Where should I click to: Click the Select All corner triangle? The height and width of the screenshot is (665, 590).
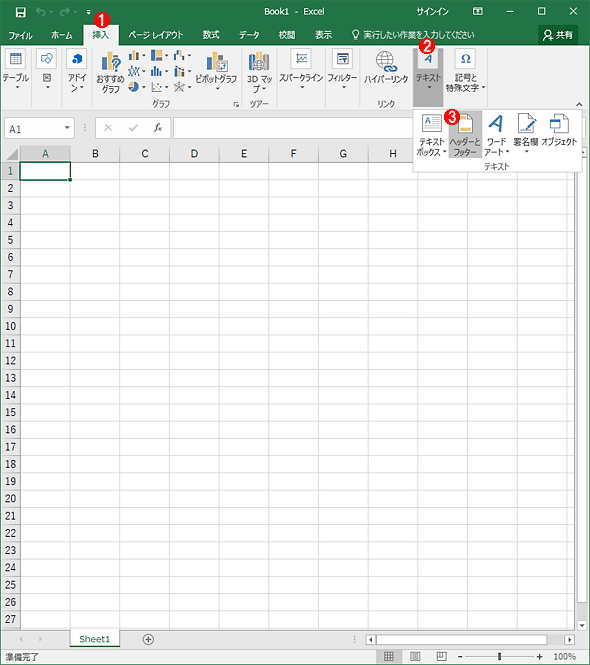point(11,154)
